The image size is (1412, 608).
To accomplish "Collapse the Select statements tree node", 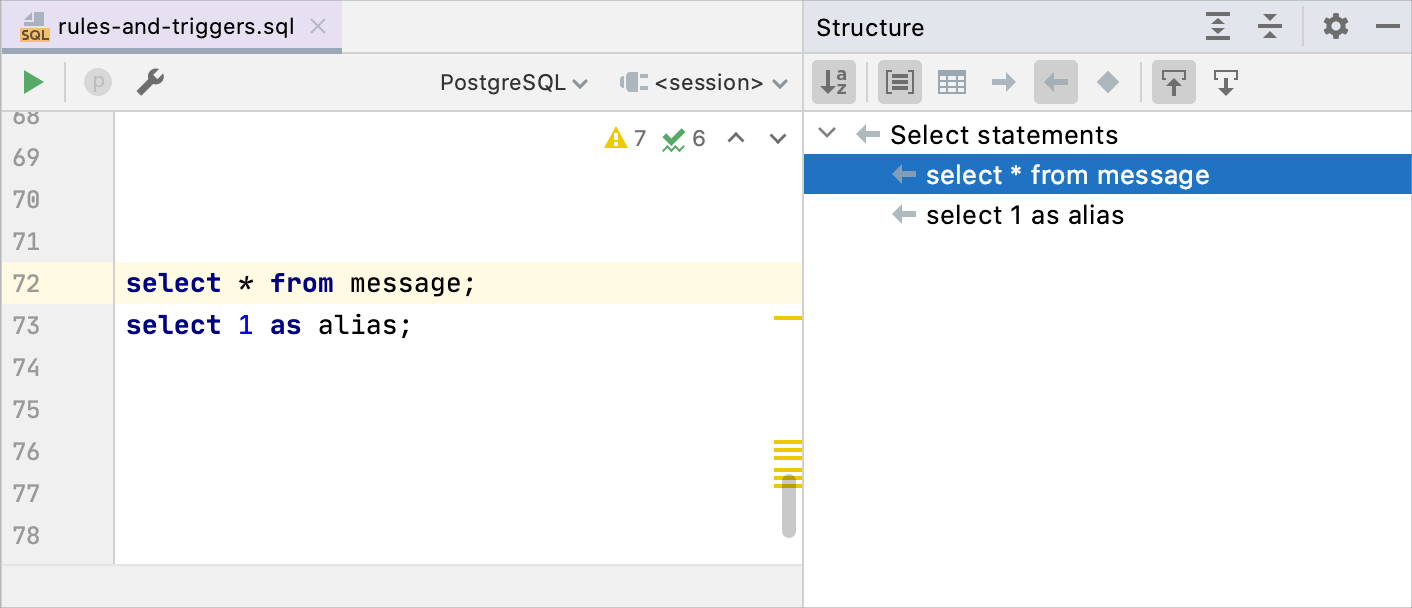I will [x=826, y=134].
